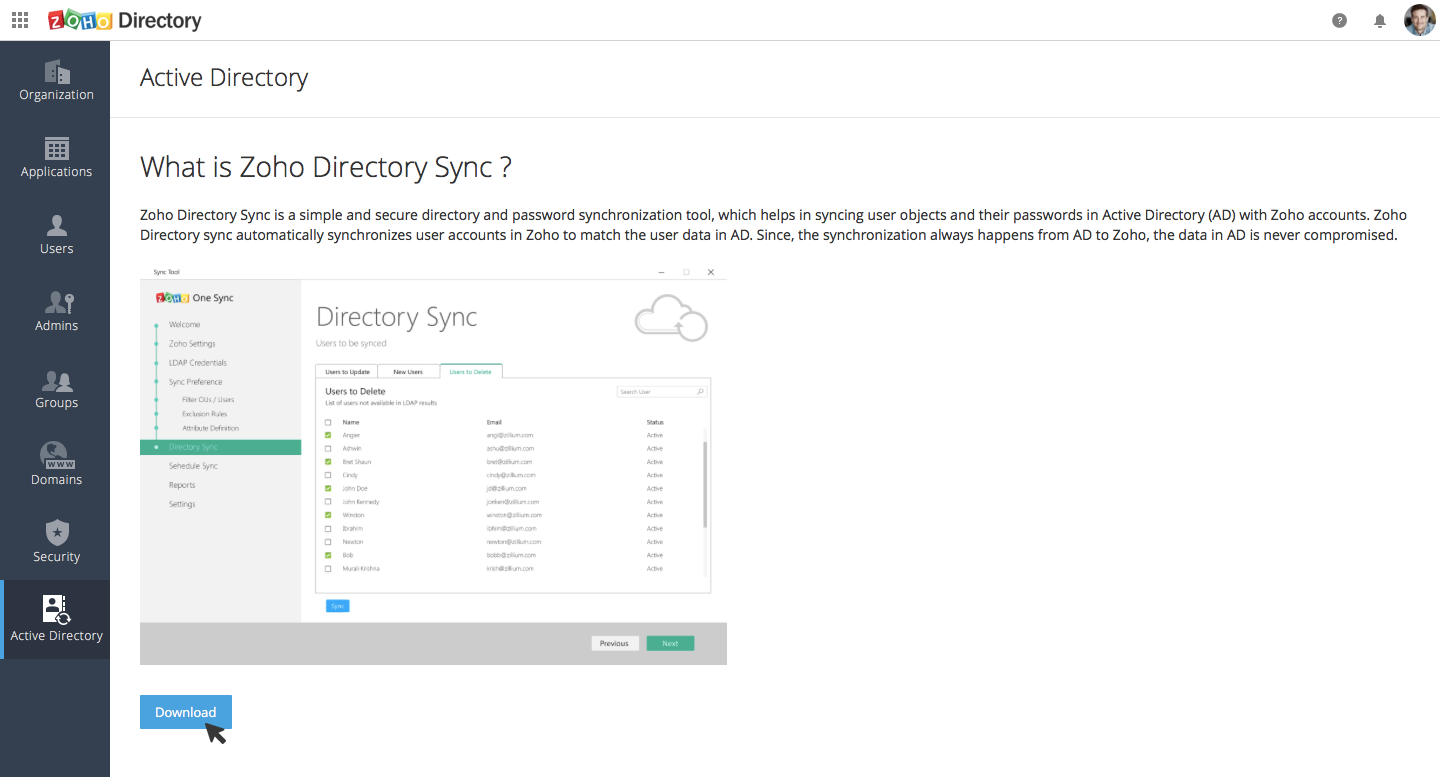
Task: Open the user profile avatar
Action: pyautogui.click(x=1419, y=20)
